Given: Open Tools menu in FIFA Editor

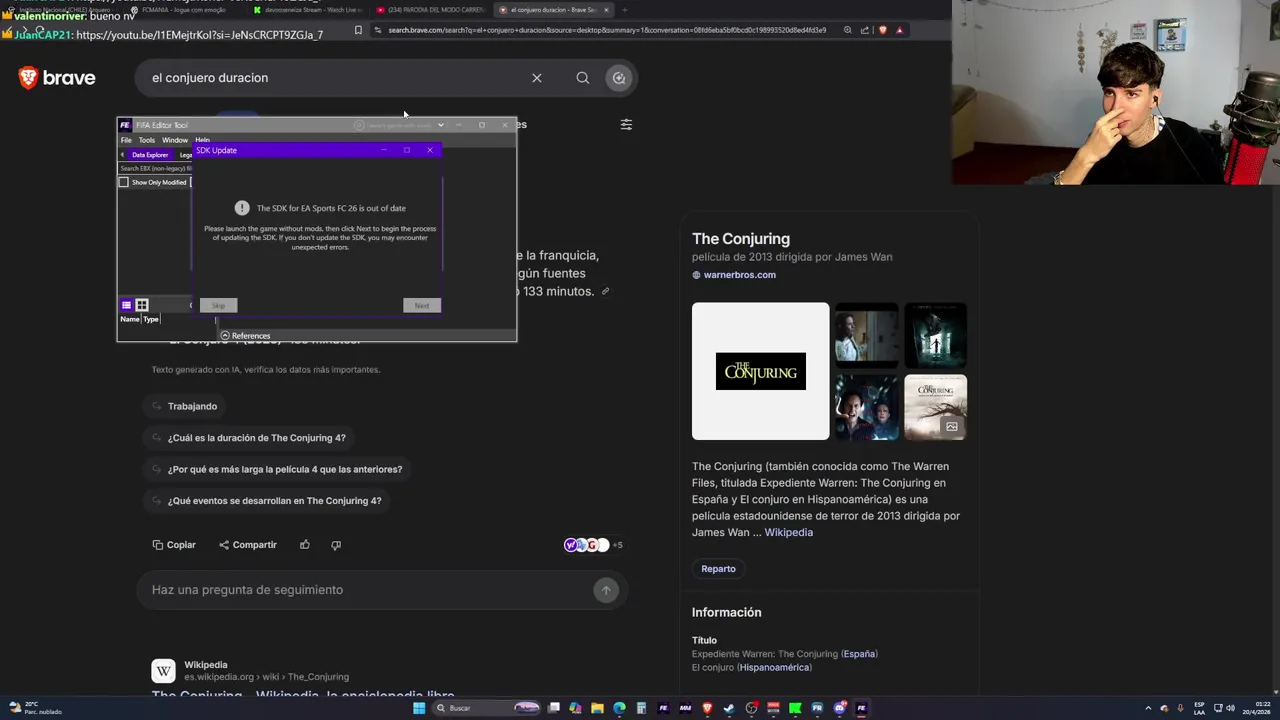Looking at the screenshot, I should (x=147, y=140).
